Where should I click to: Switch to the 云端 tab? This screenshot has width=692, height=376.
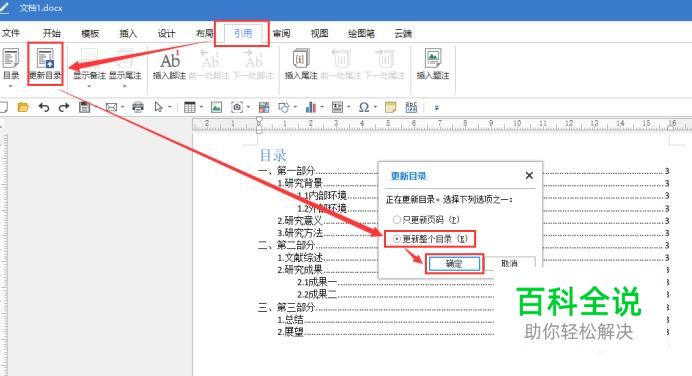tap(403, 33)
